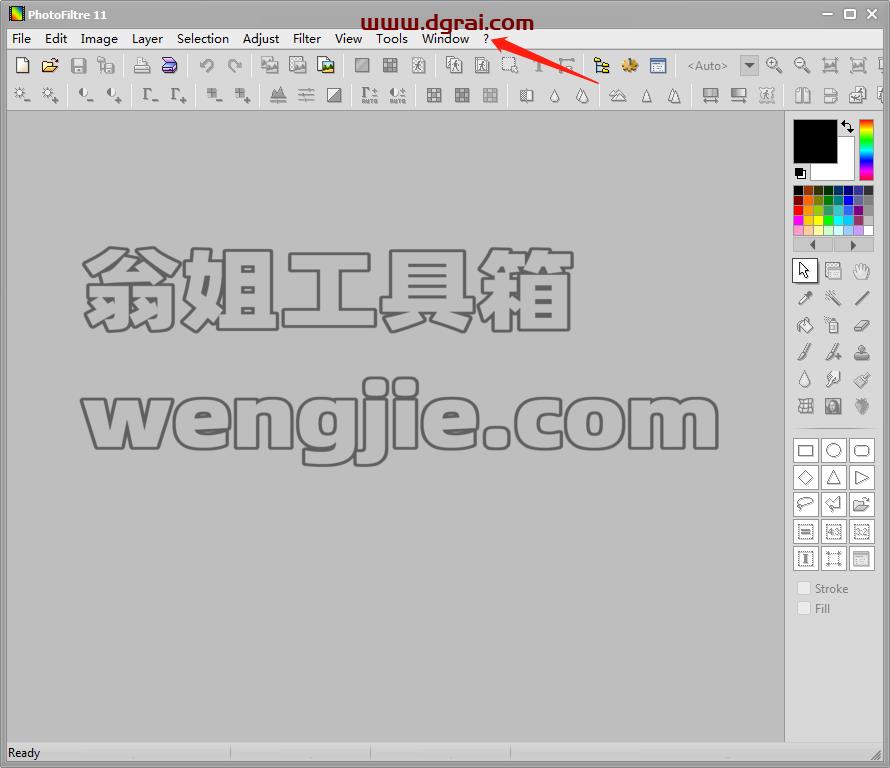Image resolution: width=890 pixels, height=768 pixels.
Task: Select the Eraser tool
Action: pyautogui.click(x=861, y=325)
